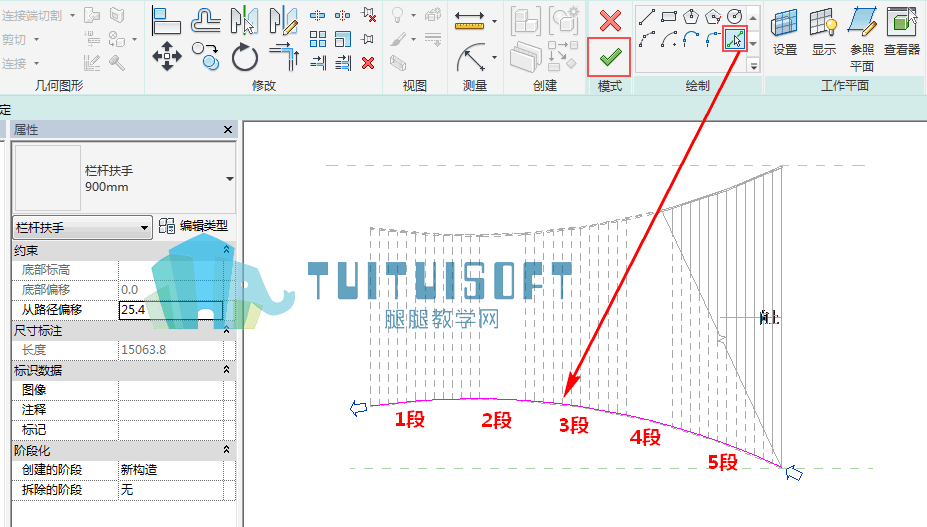The width and height of the screenshot is (927, 527).
Task: Select the Align tool in Modify panel
Action: coord(166,20)
